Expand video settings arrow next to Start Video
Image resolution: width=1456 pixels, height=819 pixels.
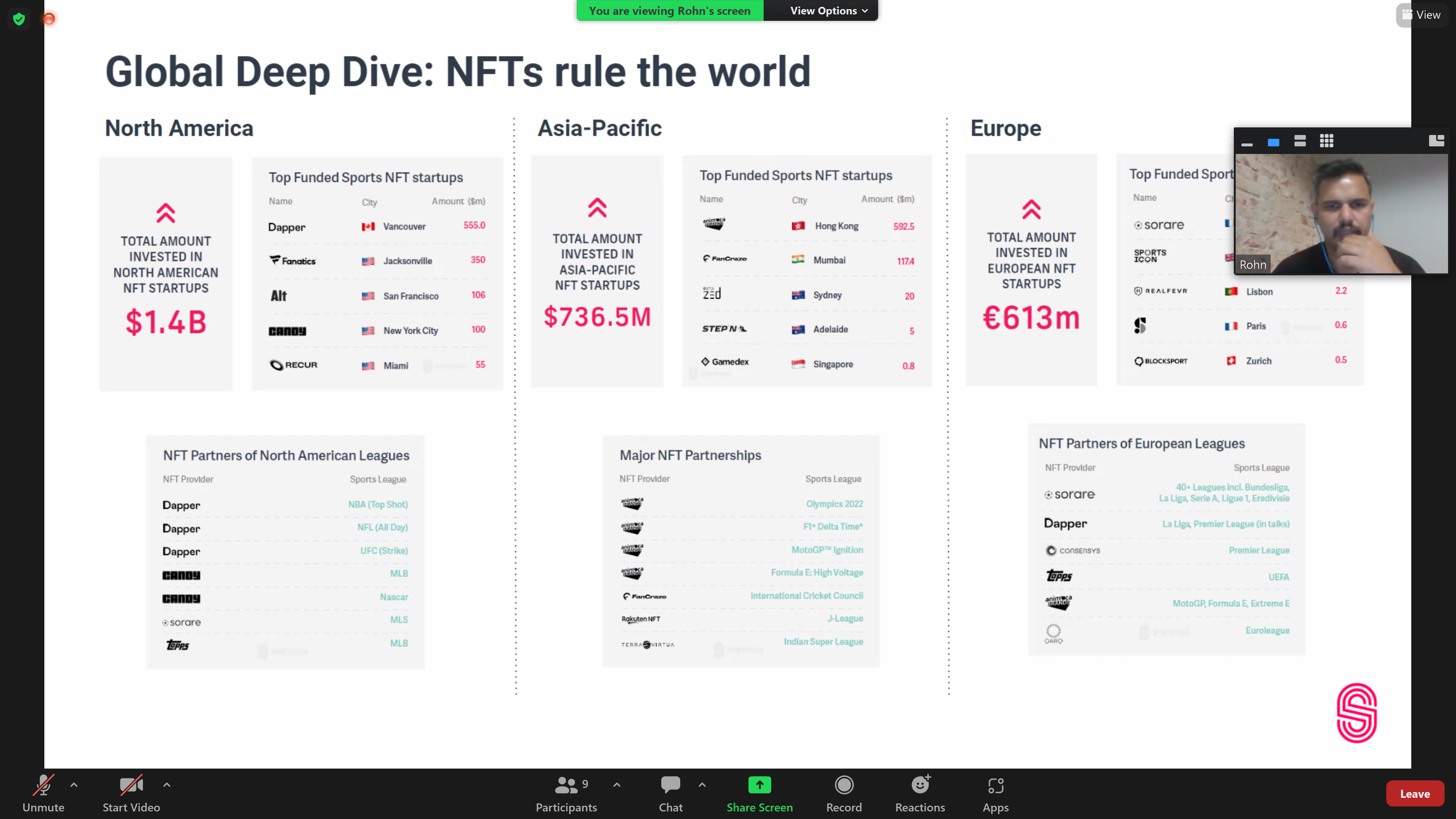pyautogui.click(x=167, y=784)
